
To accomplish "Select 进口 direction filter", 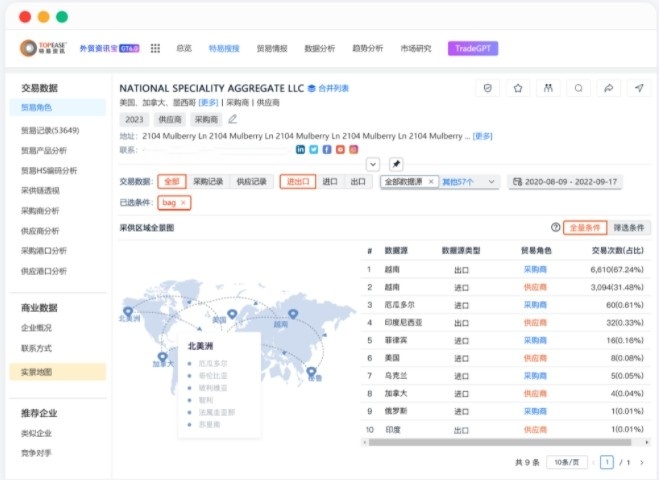I will (x=330, y=182).
